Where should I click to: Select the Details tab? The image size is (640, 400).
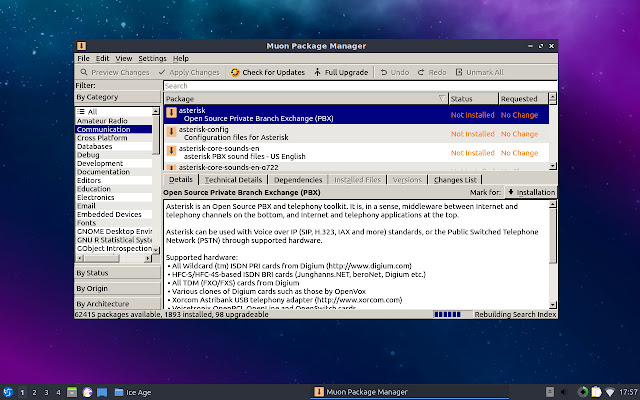coord(181,180)
